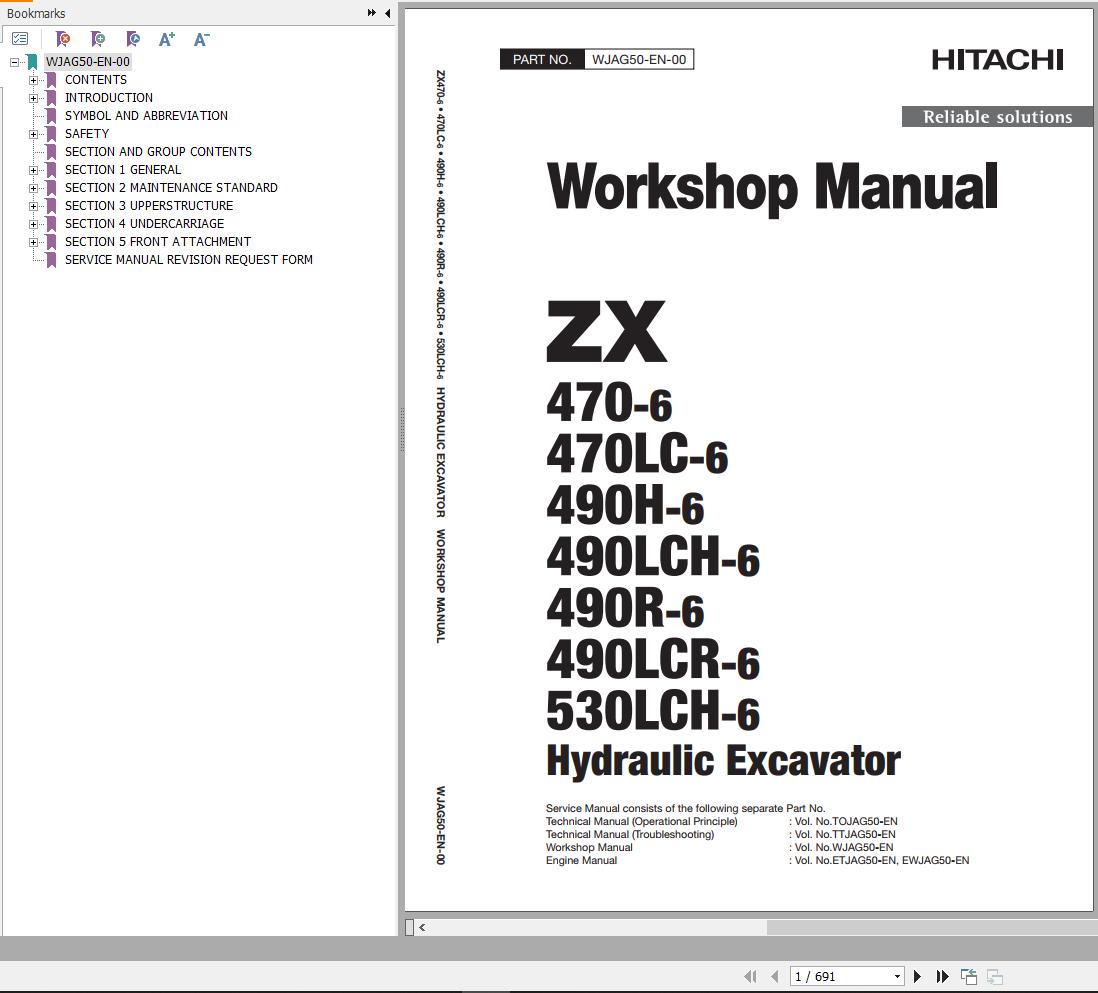The image size is (1098, 993).
Task: Click the horizontal scrollbar left arrow
Action: 422,927
